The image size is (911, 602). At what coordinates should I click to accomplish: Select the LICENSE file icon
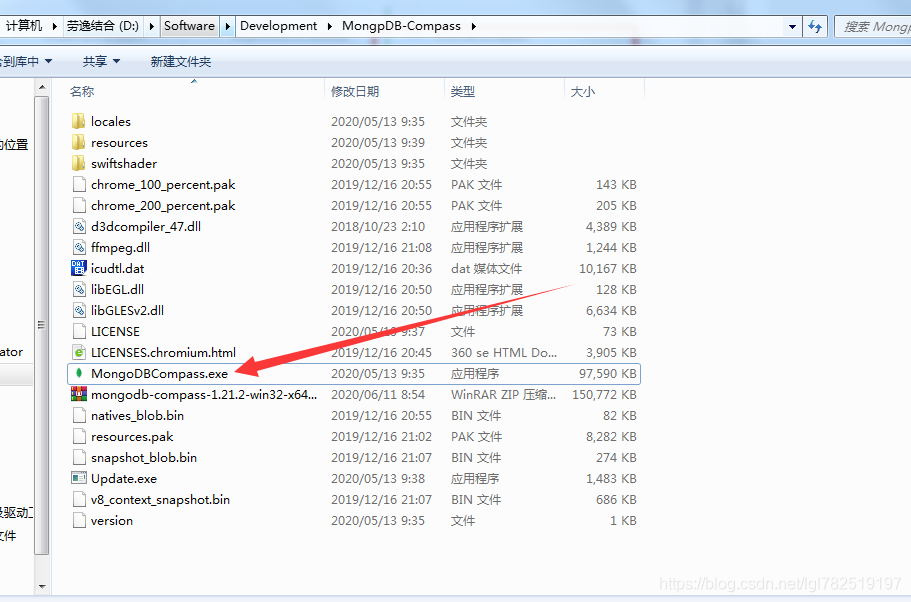79,332
